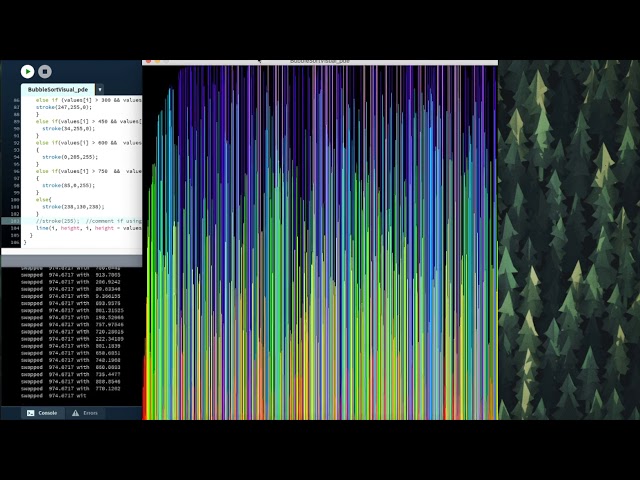Click the Errors warning triangle icon
The height and width of the screenshot is (480, 640).
point(76,413)
